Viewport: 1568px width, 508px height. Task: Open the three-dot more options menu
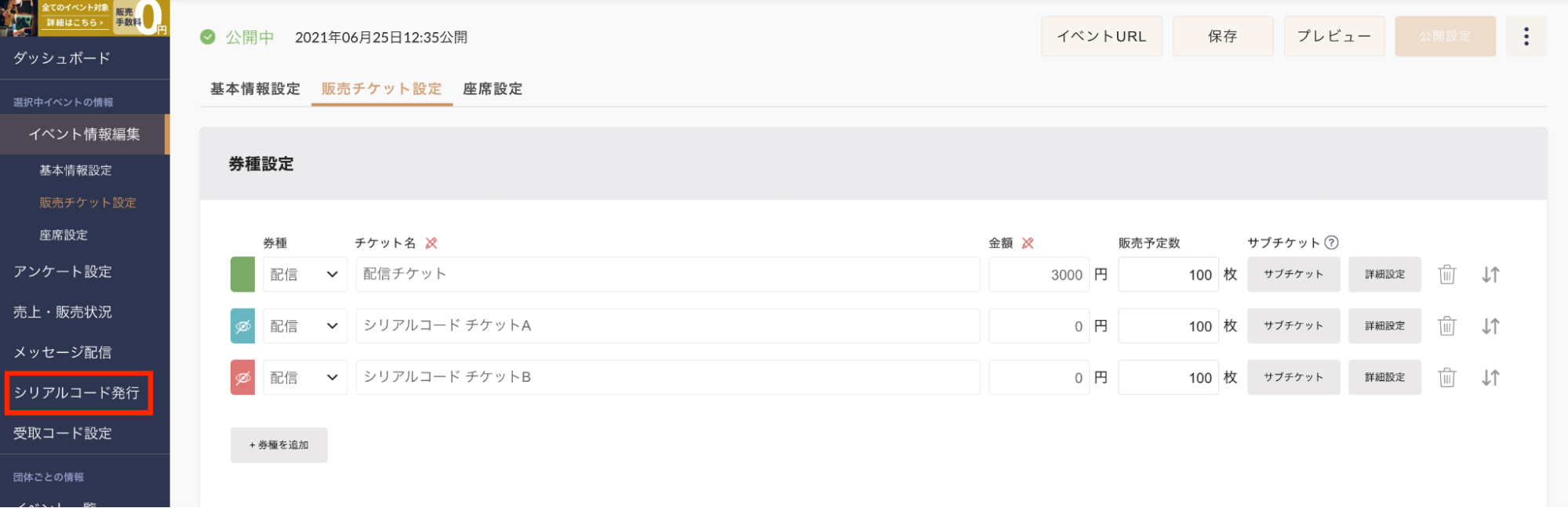coord(1526,36)
